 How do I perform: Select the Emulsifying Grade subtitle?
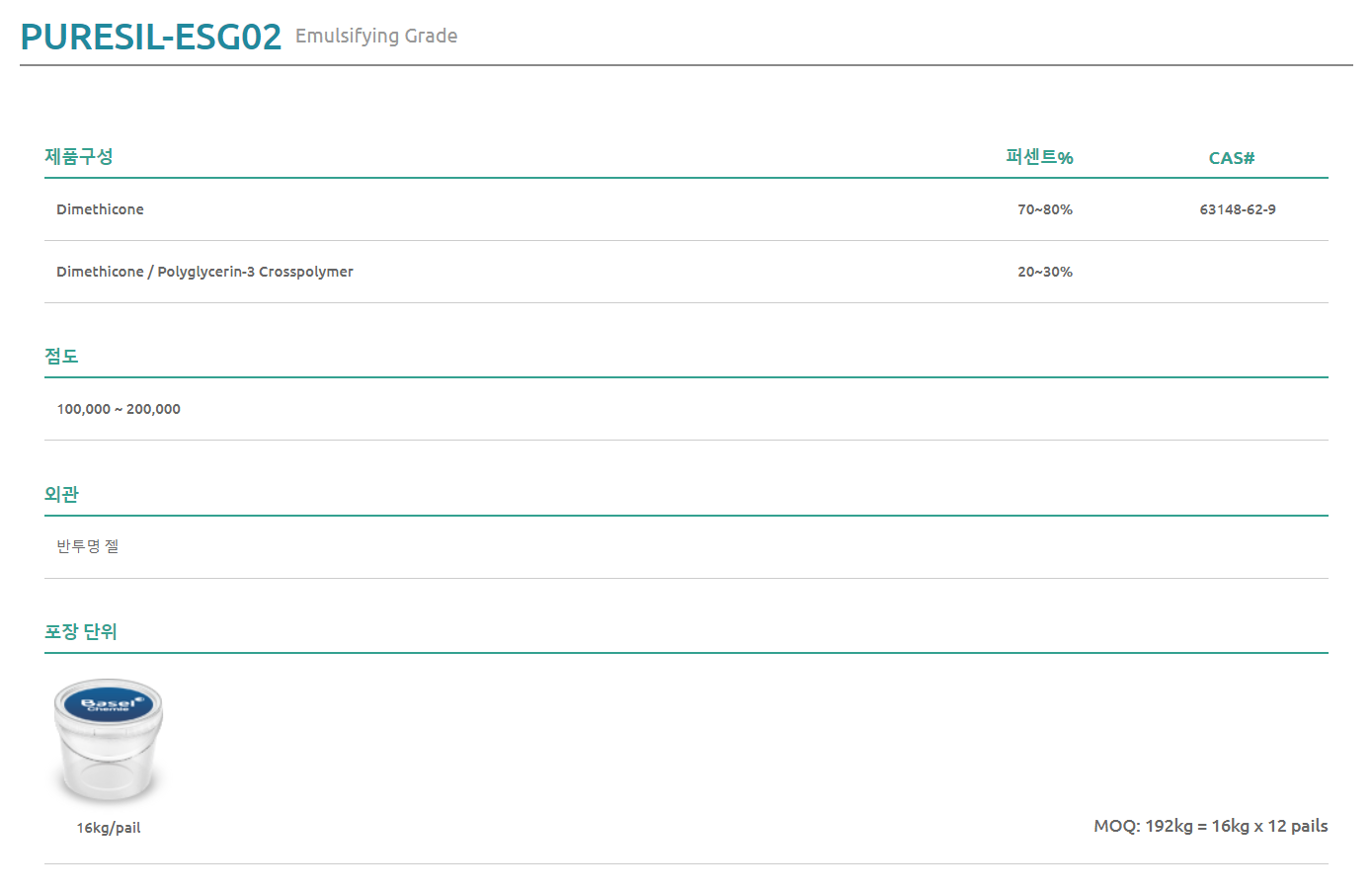point(376,37)
